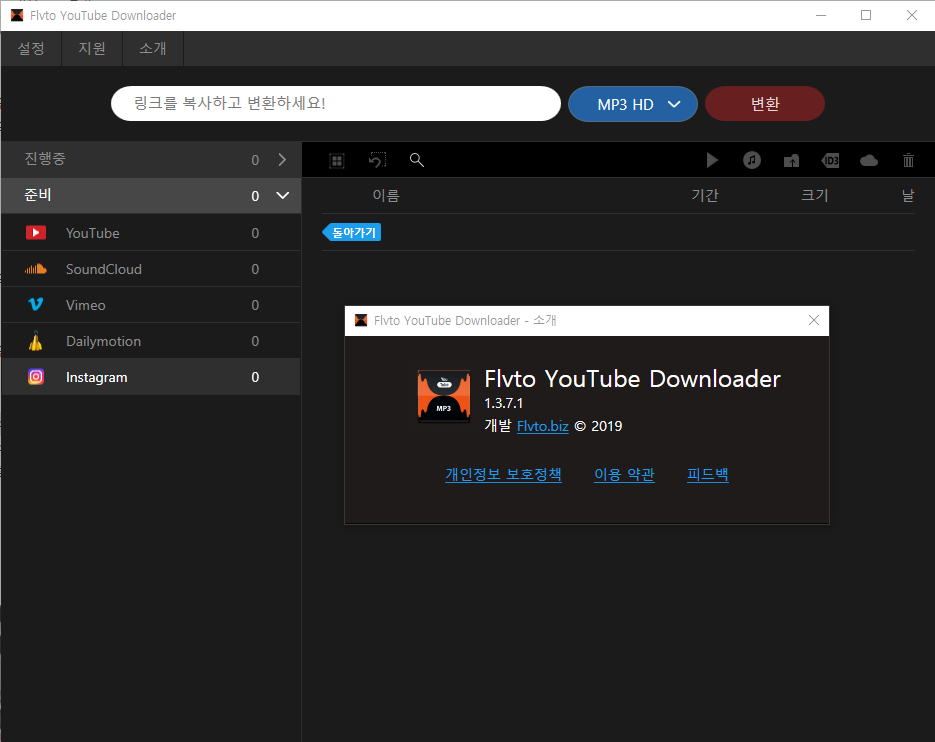Click the open folder toolbar icon

(x=791, y=160)
